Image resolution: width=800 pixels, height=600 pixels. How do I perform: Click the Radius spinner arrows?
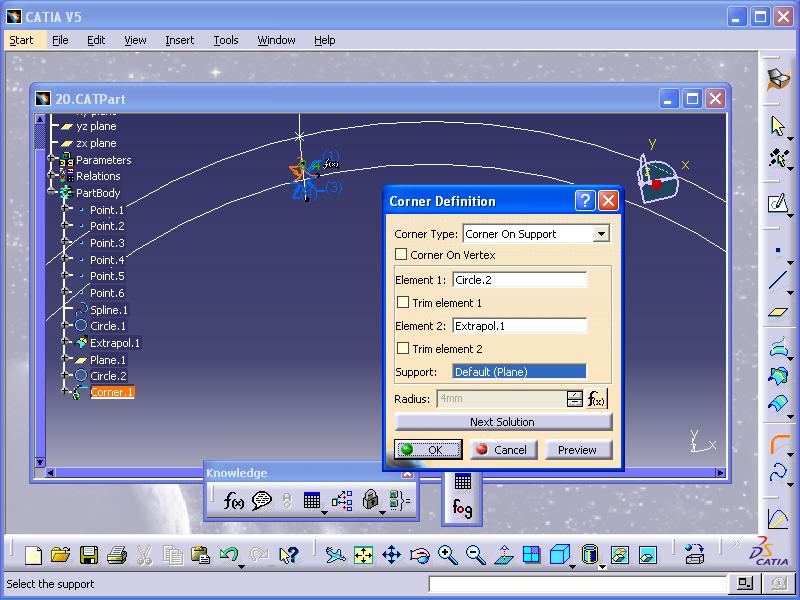(x=574, y=399)
